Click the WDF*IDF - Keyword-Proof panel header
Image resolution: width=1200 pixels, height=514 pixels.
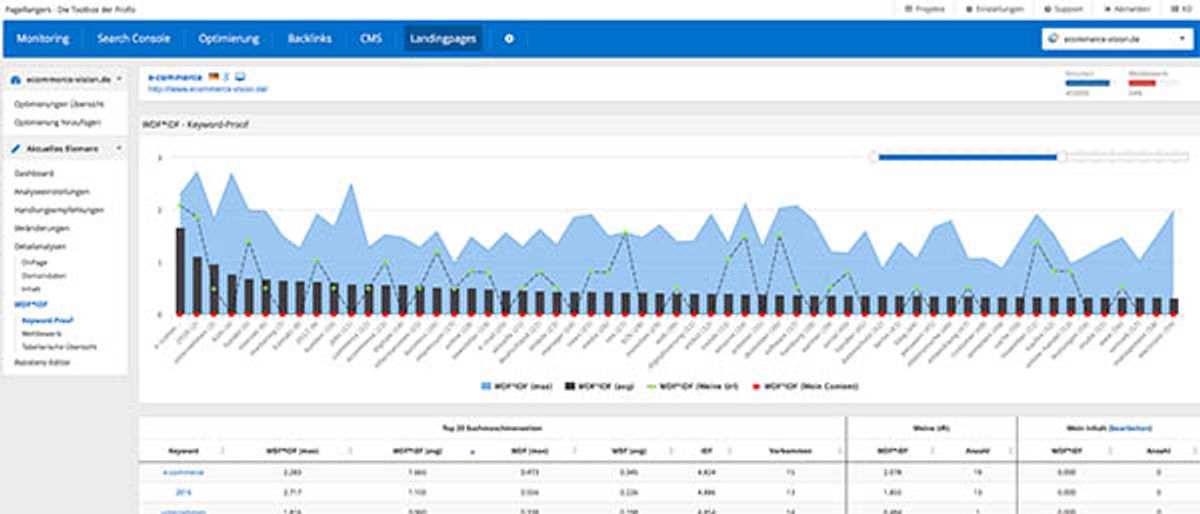tap(667, 125)
